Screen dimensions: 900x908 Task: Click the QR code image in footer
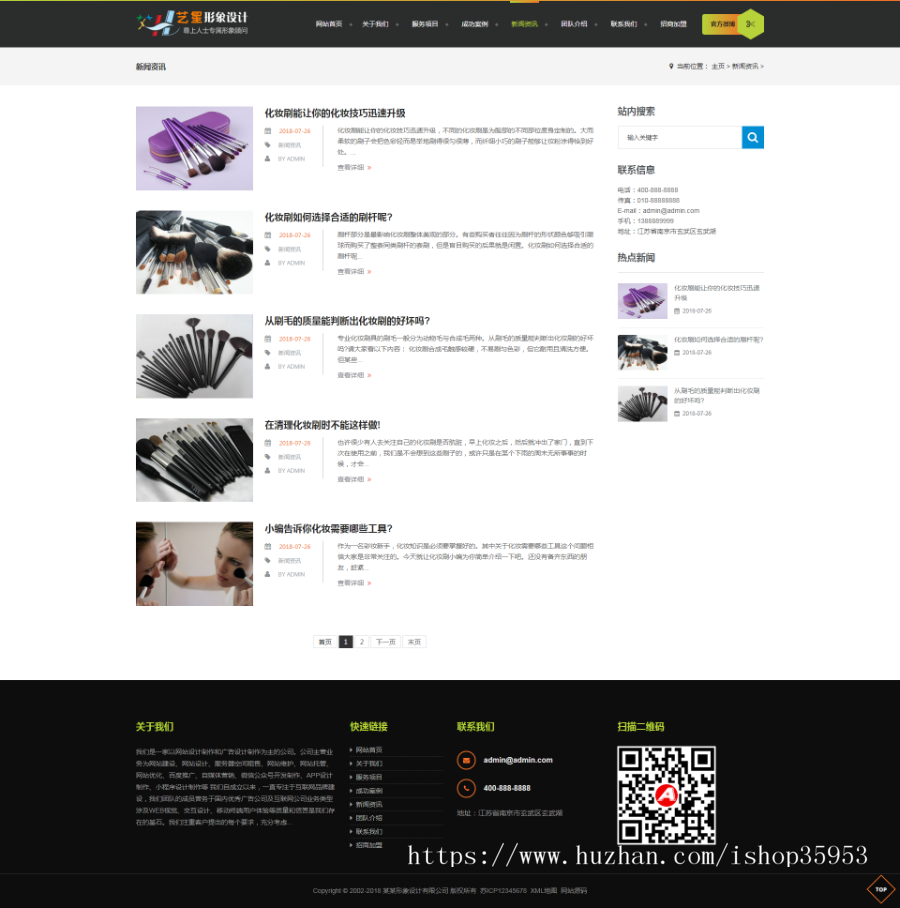(x=665, y=795)
